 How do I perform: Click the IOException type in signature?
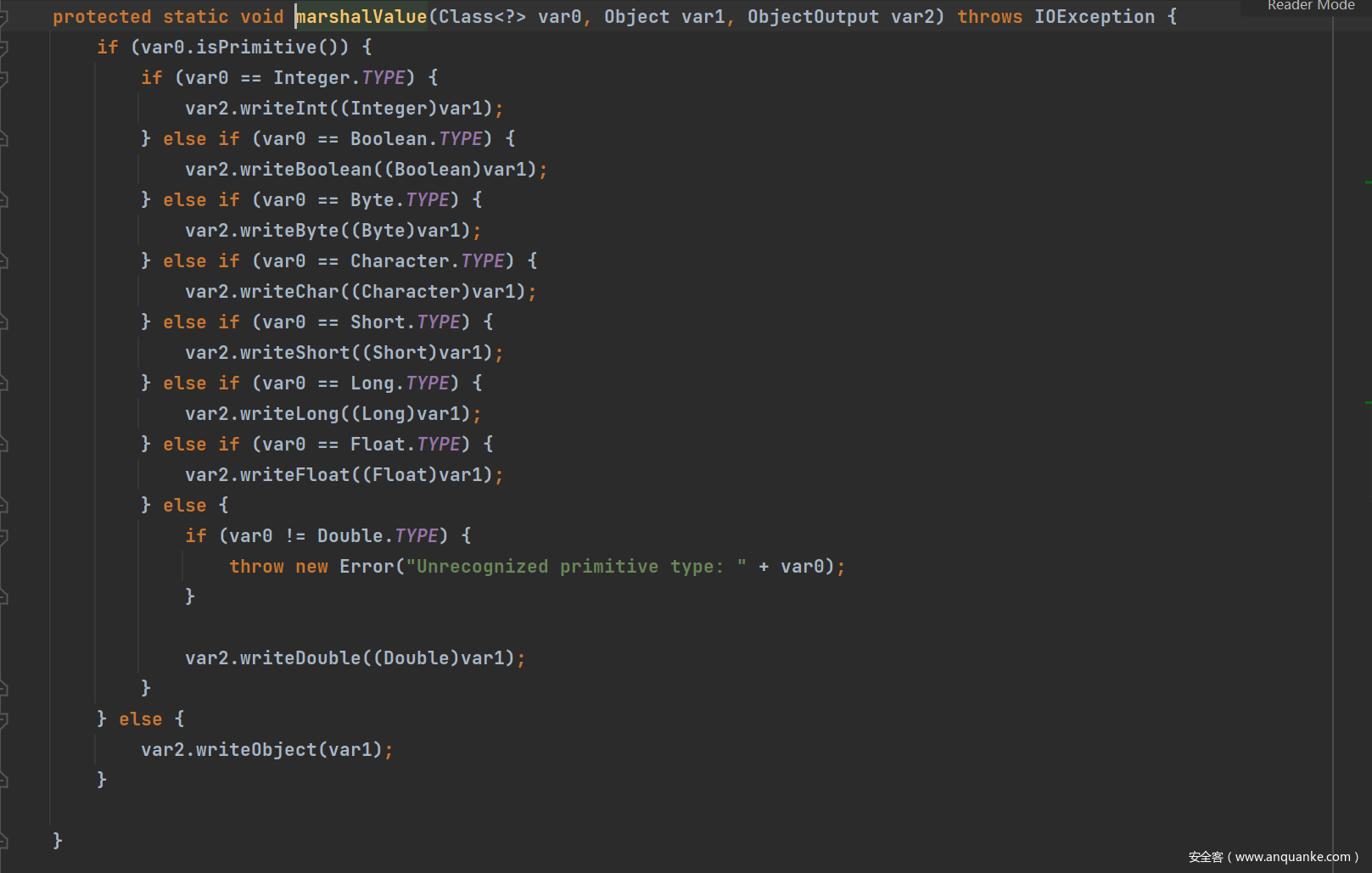(x=1095, y=17)
